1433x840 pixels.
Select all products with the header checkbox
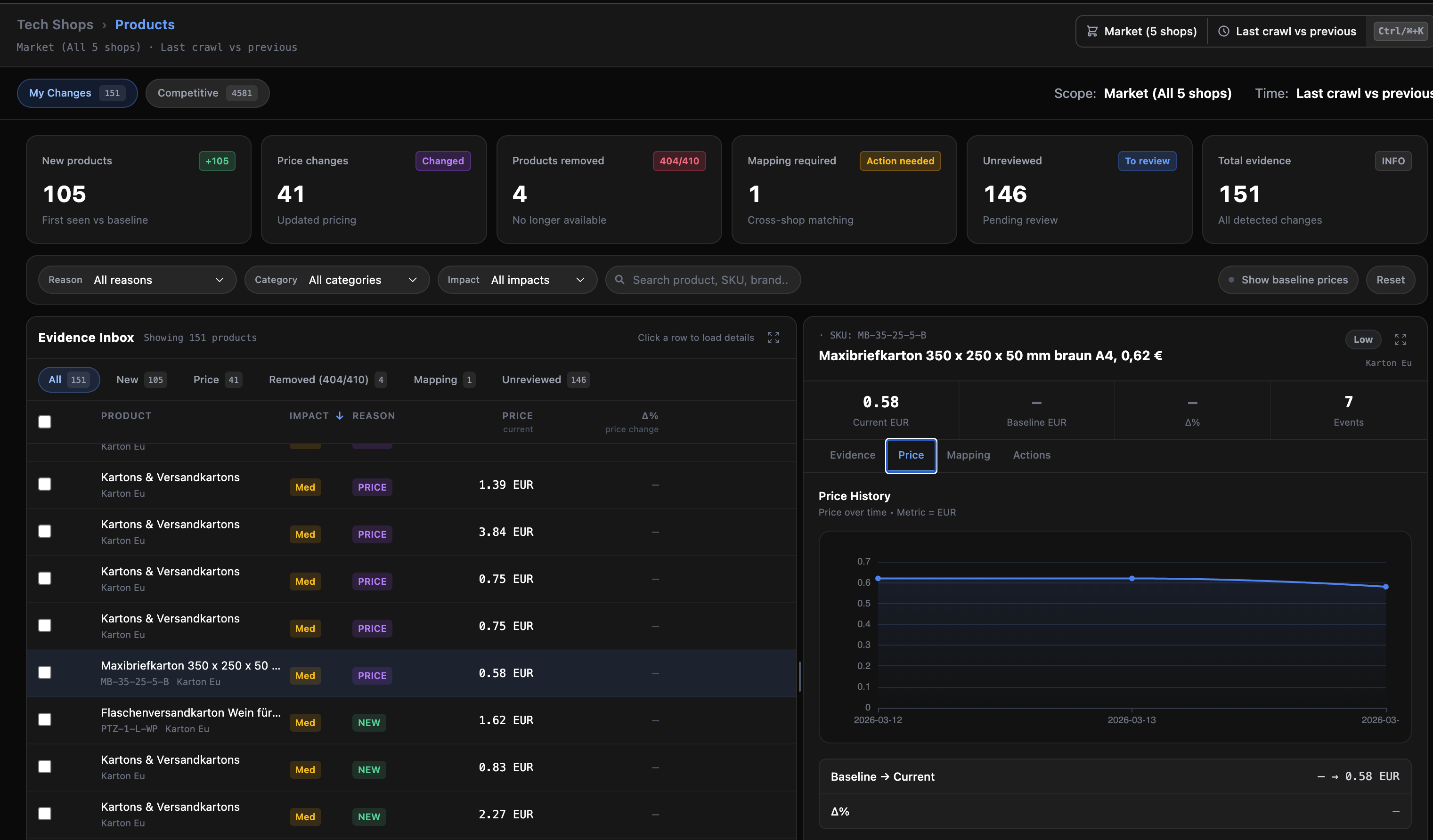coord(44,422)
